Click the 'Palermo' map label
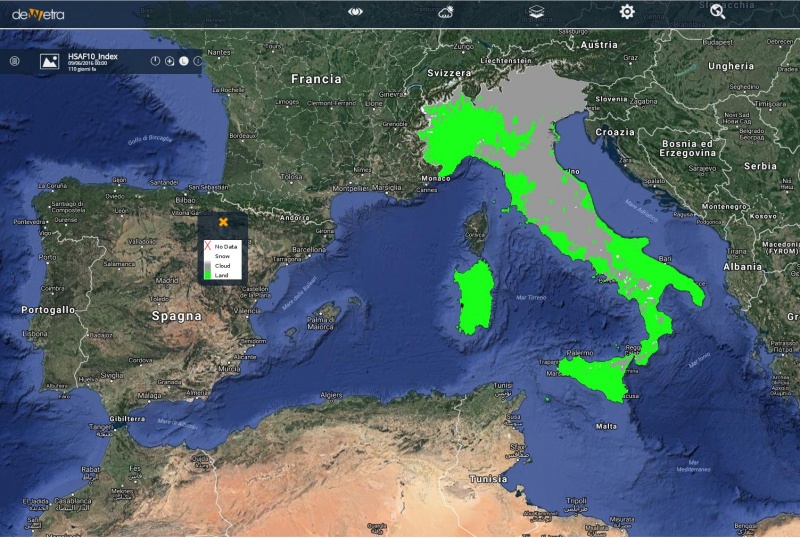800x538 pixels. 580,353
